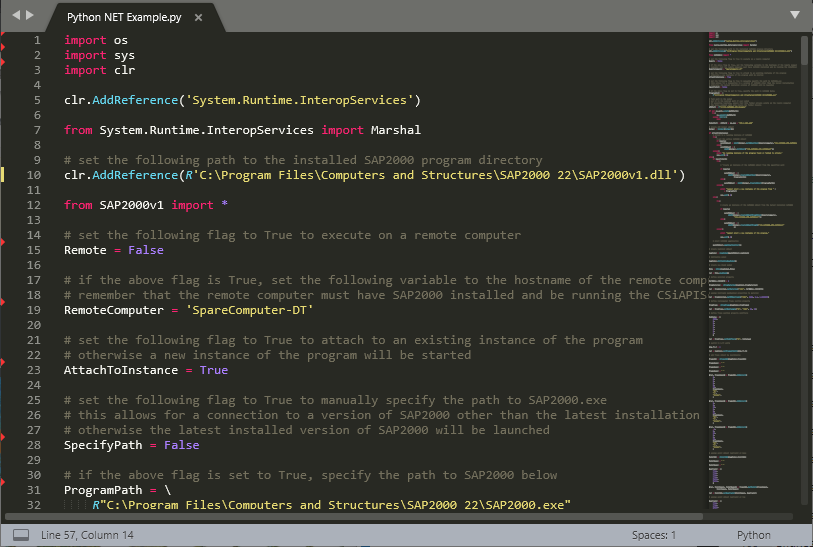Click the next tab right arrow

(29, 16)
